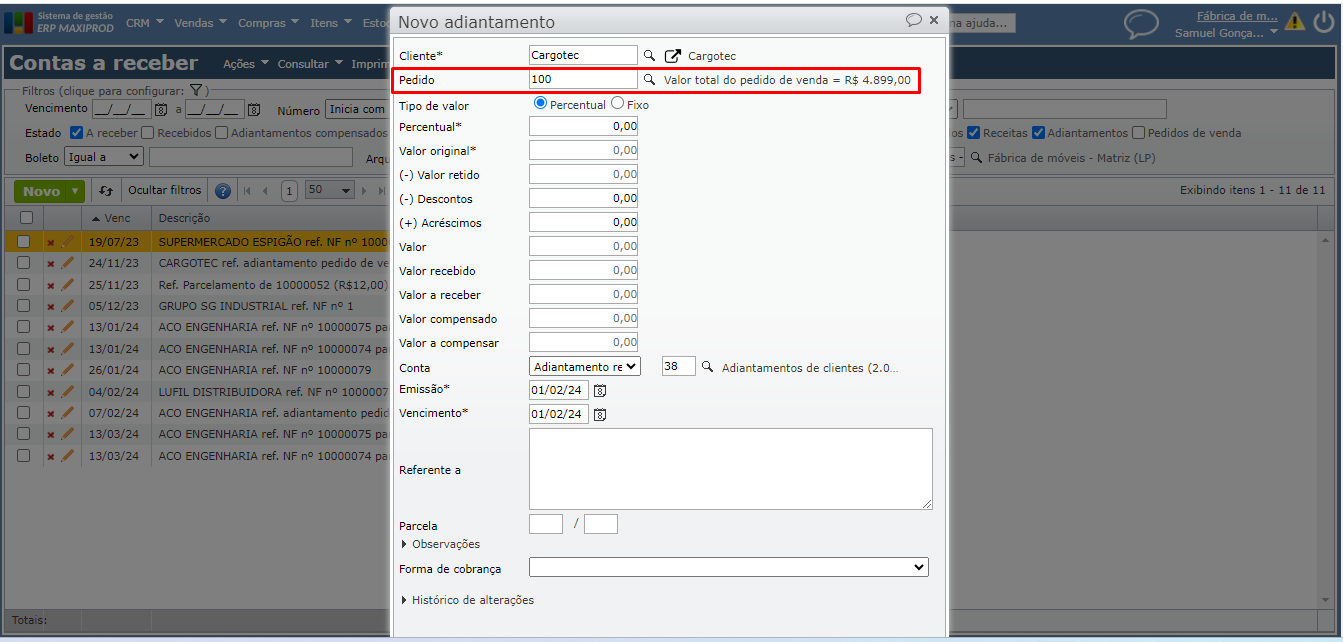
Task: Click the Pedido field containing 100
Action: (x=583, y=80)
